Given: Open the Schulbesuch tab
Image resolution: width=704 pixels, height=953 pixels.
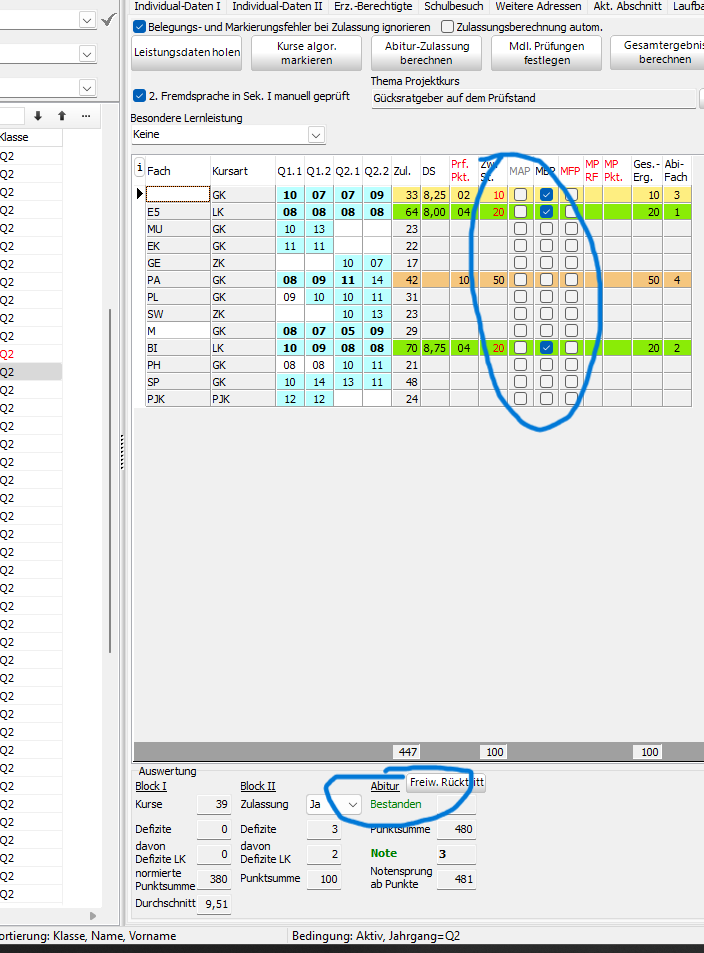Looking at the screenshot, I should [x=454, y=6].
